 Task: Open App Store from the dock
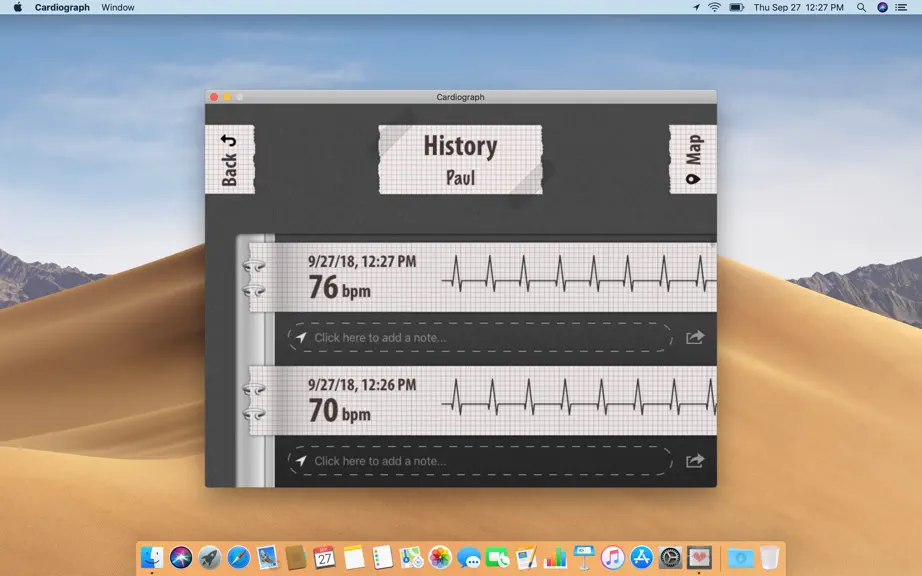642,557
